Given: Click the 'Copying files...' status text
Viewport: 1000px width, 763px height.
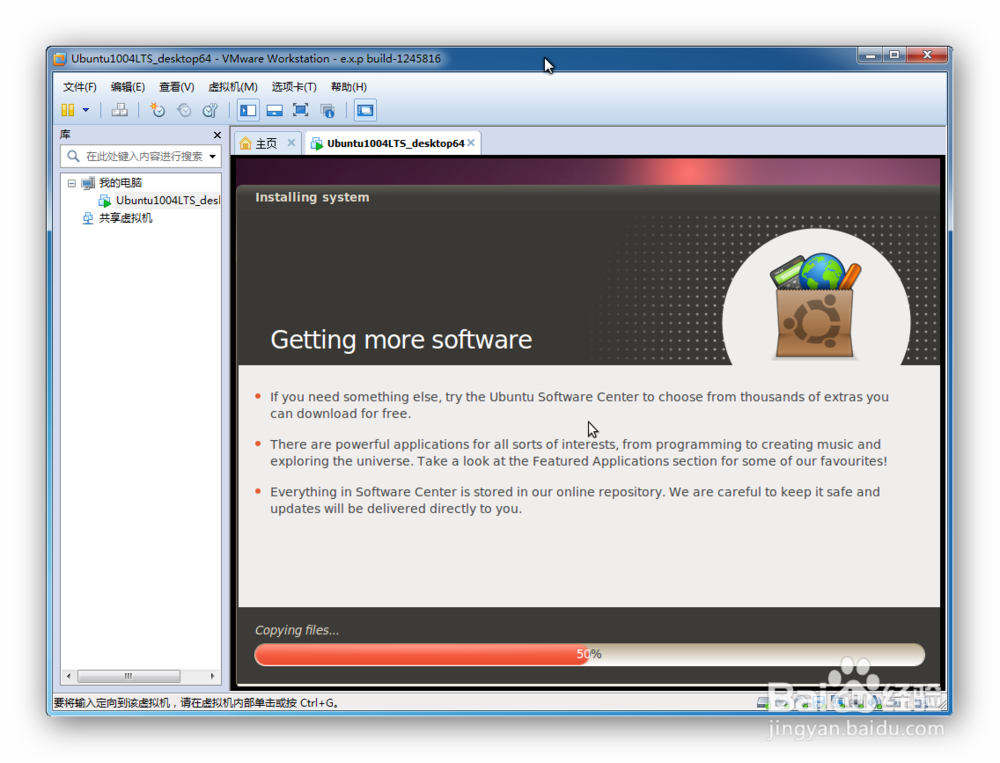Looking at the screenshot, I should tap(297, 630).
